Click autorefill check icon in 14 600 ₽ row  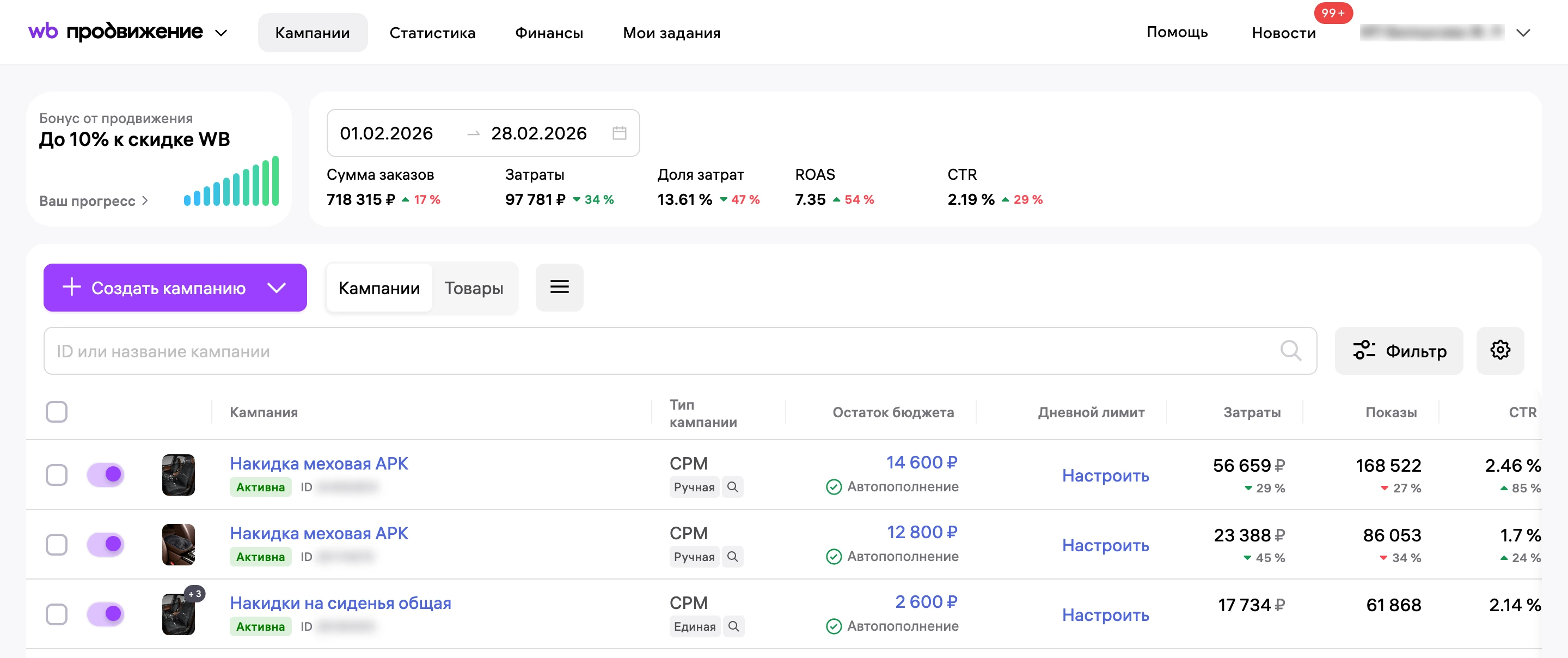[834, 488]
